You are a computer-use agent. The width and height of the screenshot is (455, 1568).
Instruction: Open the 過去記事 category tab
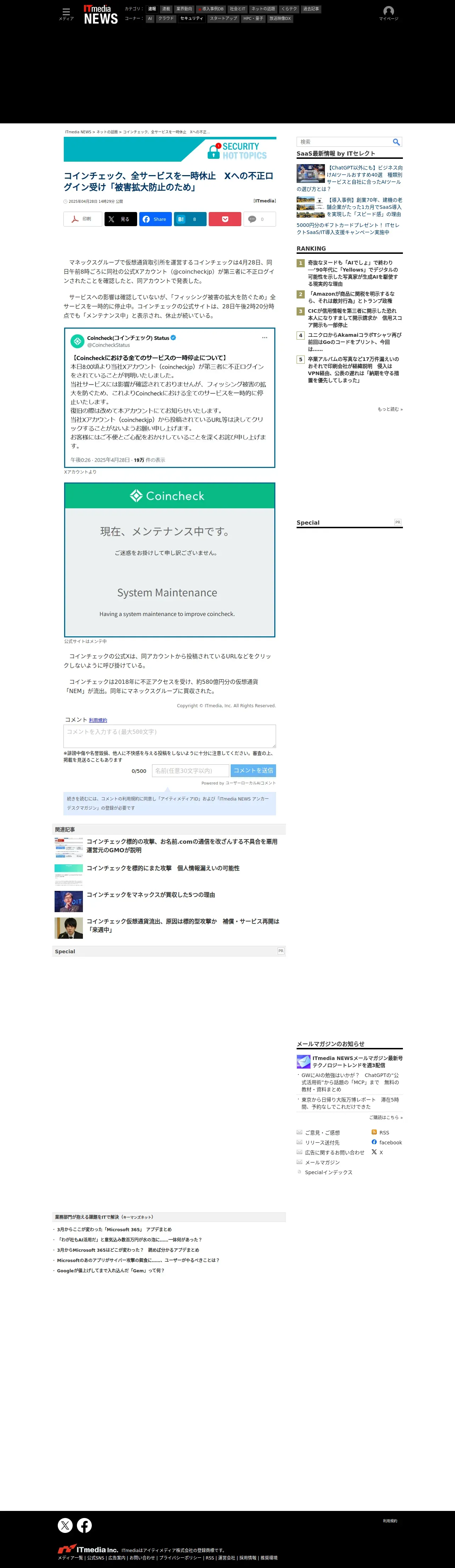[311, 9]
